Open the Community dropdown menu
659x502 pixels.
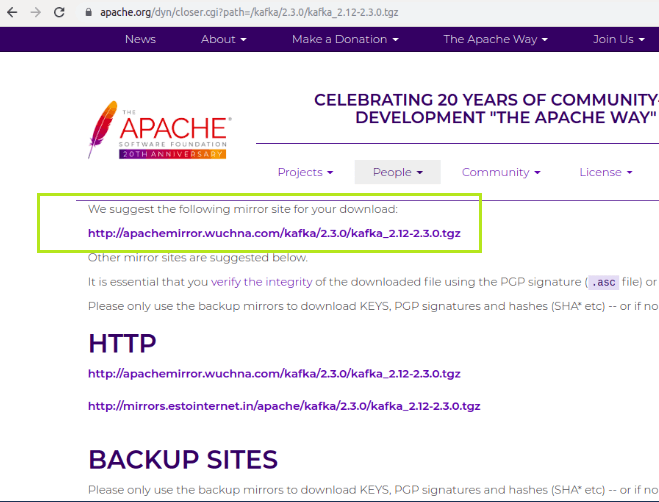tap(501, 172)
